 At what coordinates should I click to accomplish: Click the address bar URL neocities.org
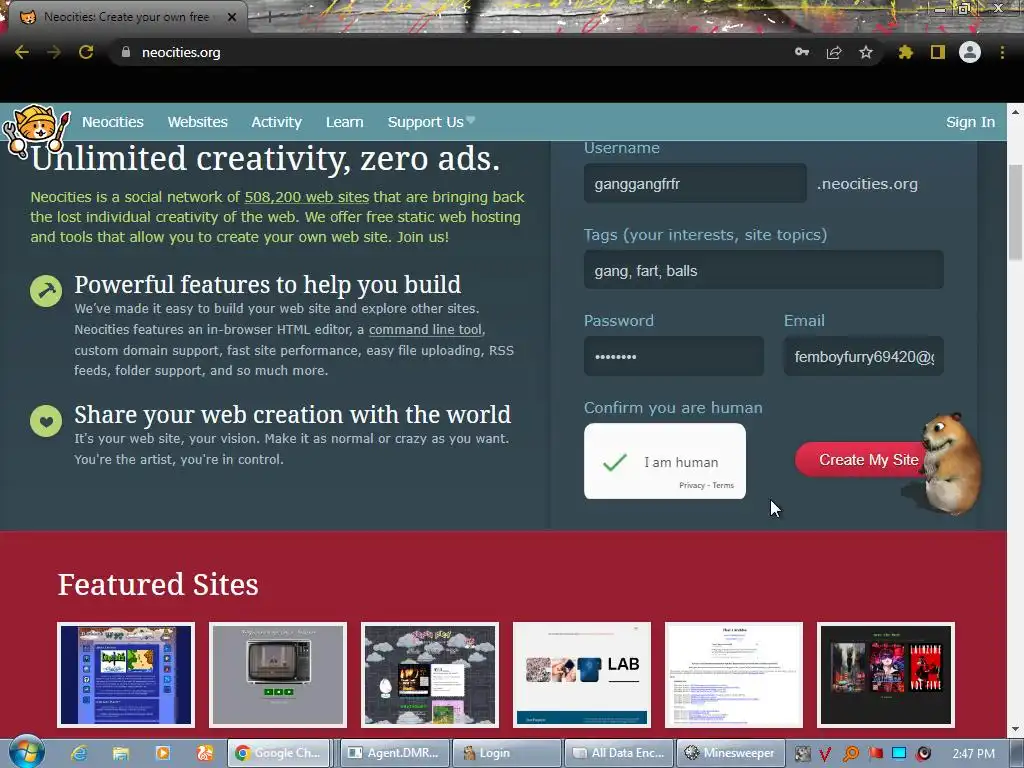181,52
